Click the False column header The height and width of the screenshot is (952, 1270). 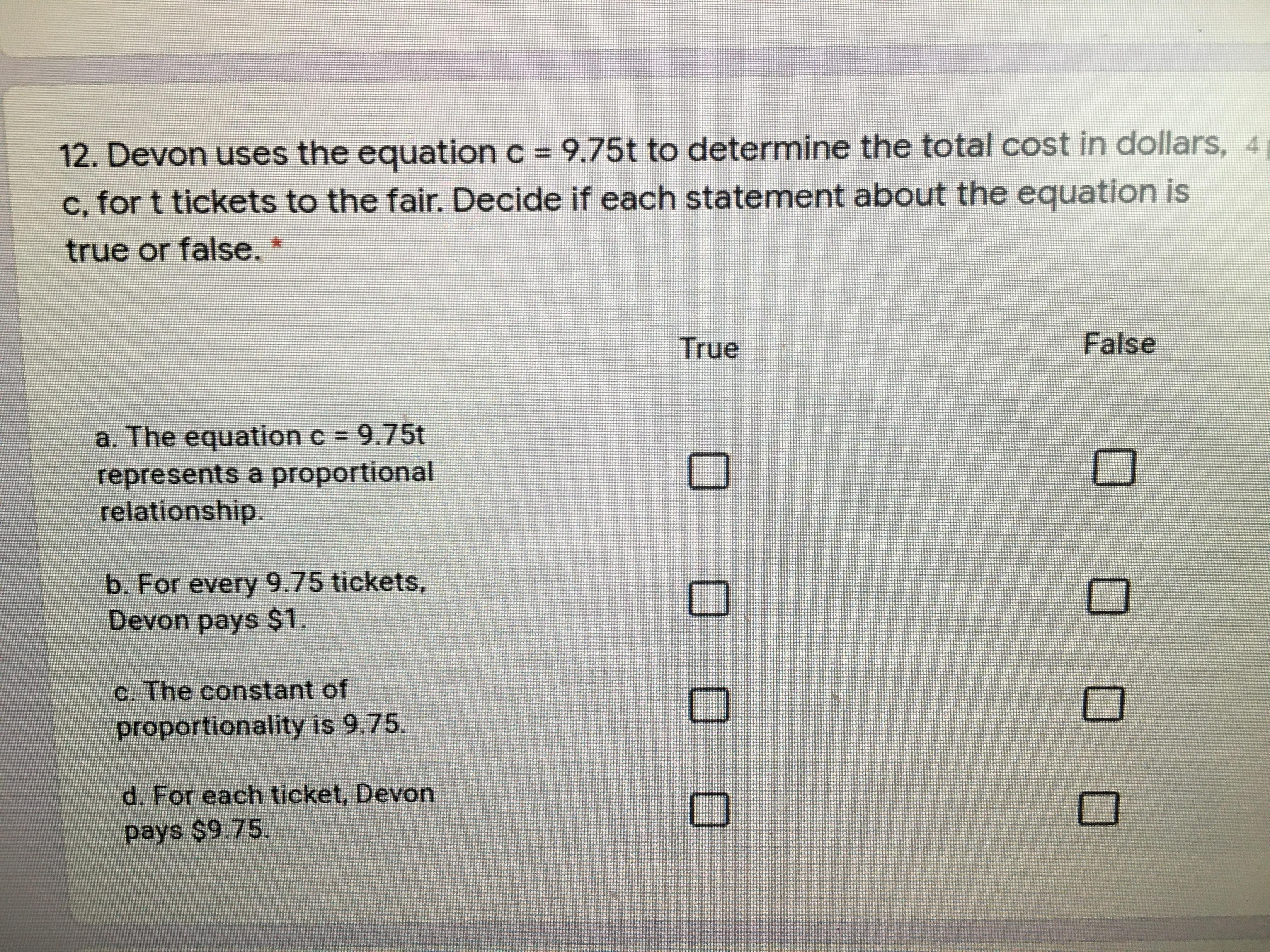point(1119,344)
